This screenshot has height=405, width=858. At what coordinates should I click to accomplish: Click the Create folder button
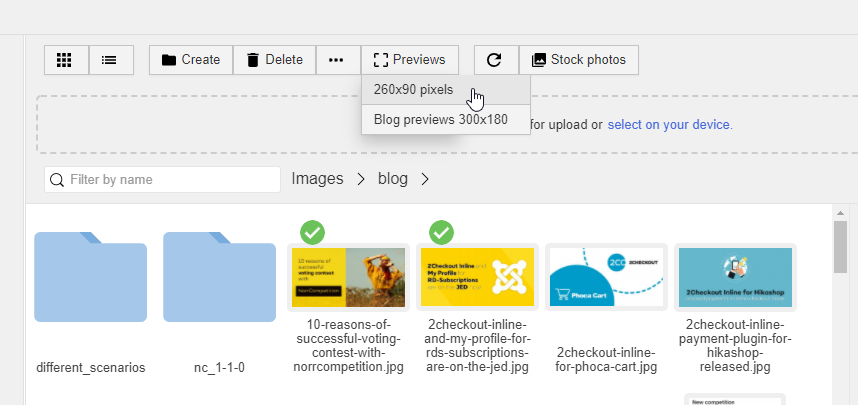coord(190,60)
